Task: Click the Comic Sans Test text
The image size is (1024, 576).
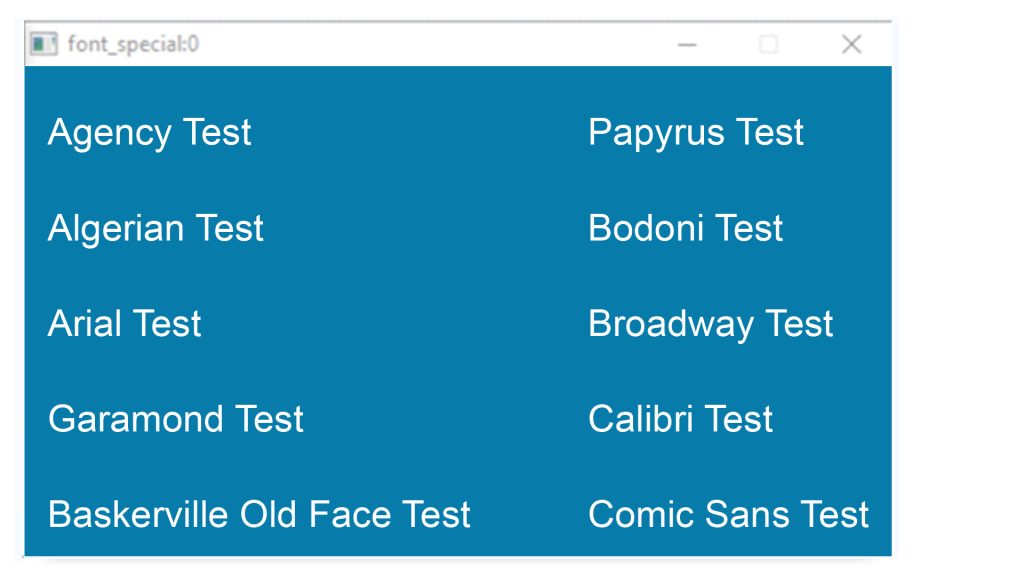Action: [x=728, y=513]
